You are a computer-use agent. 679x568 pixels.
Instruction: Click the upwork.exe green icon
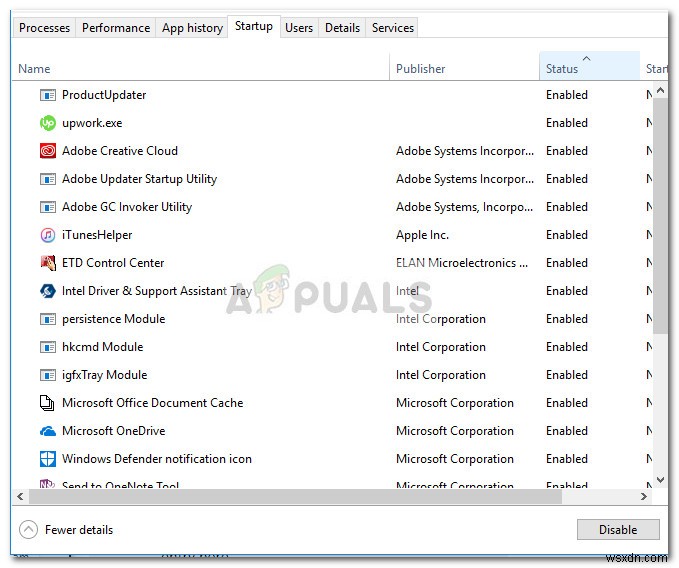pos(48,123)
